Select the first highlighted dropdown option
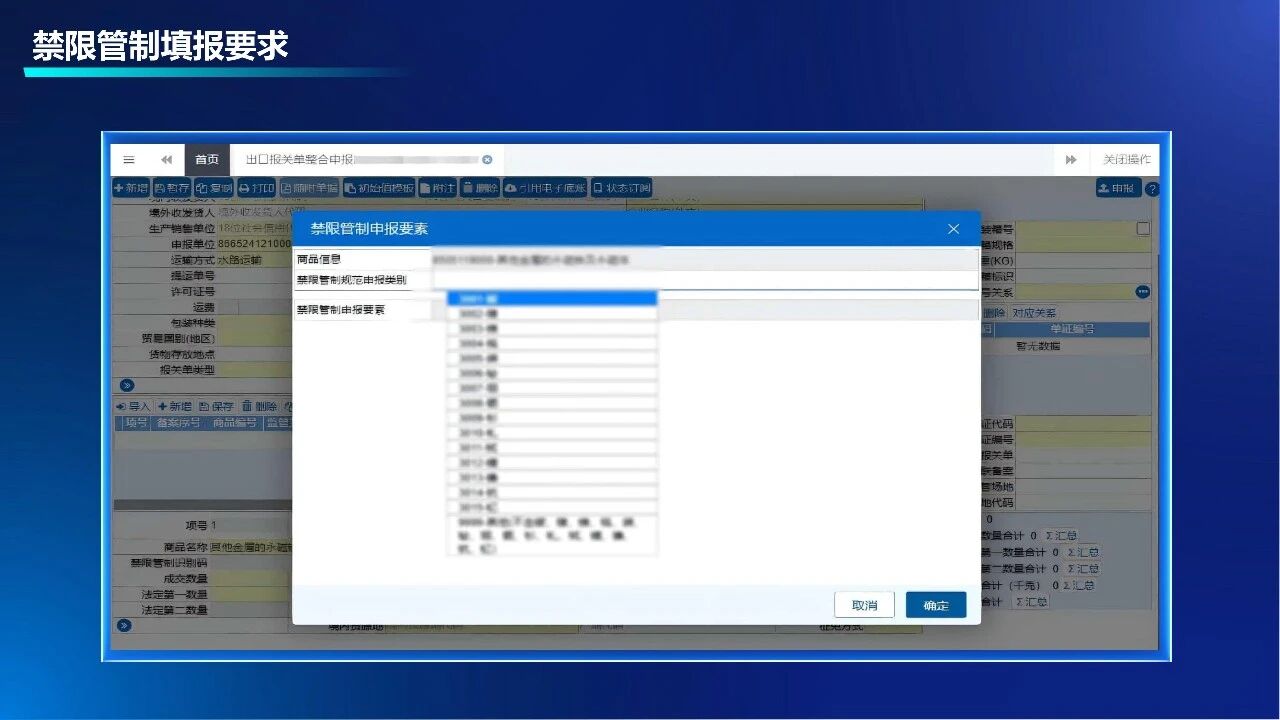This screenshot has width=1280, height=720. pyautogui.click(x=552, y=298)
